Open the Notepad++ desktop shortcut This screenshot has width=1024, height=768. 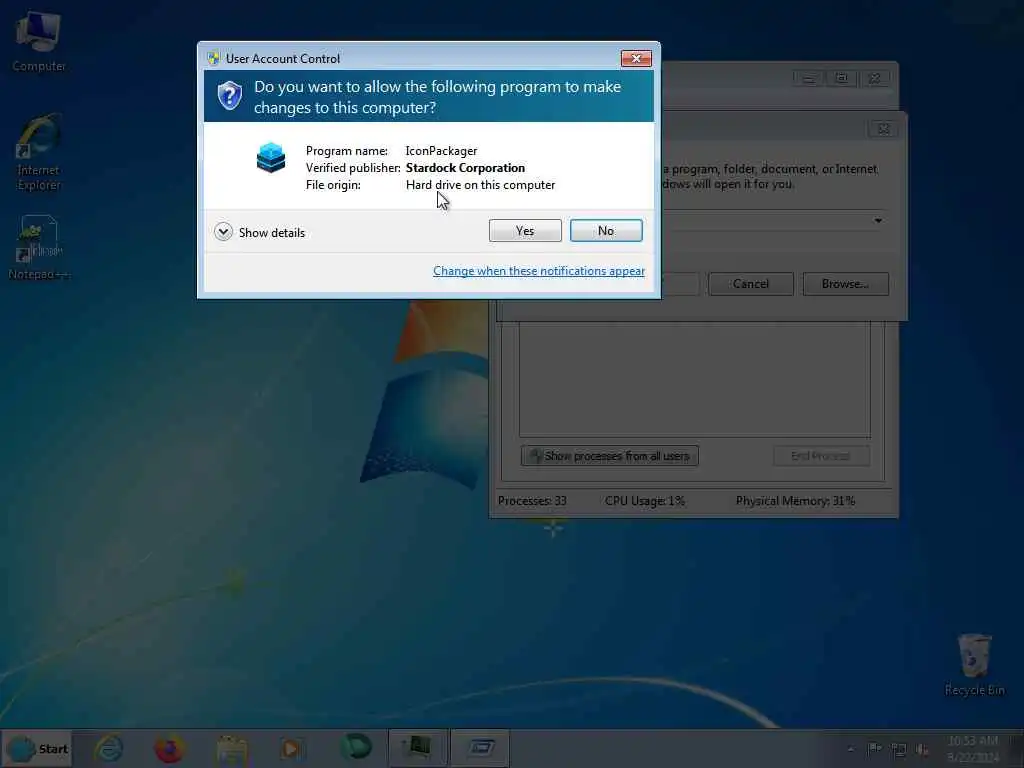tap(39, 248)
